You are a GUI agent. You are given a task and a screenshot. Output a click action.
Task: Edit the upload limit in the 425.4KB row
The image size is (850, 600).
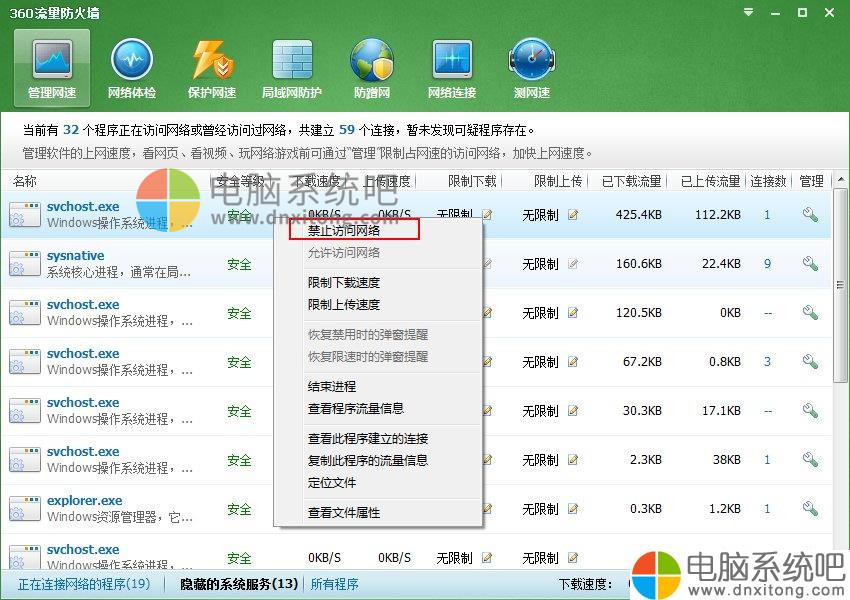tap(573, 215)
